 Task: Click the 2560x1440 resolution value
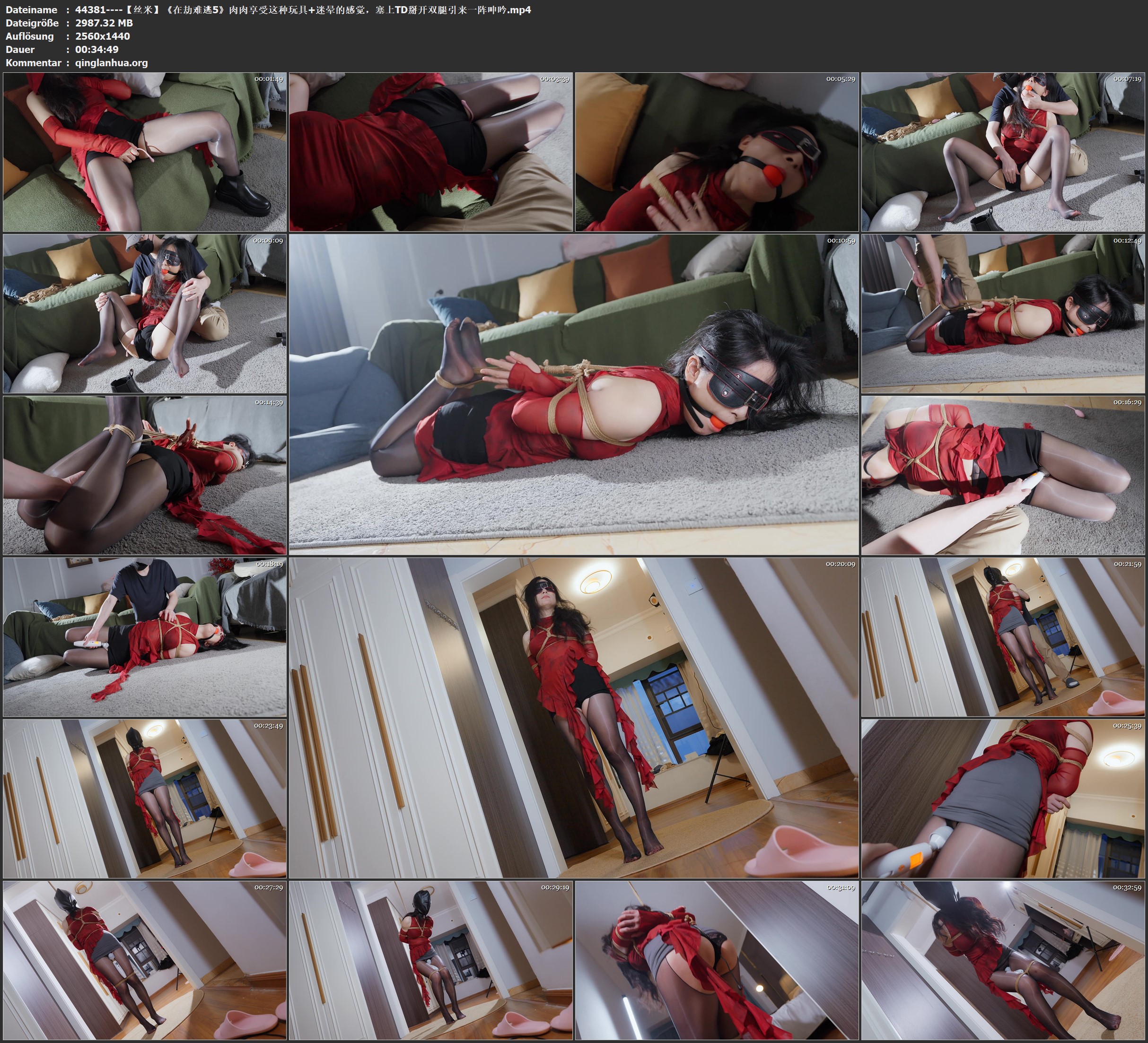pos(103,36)
